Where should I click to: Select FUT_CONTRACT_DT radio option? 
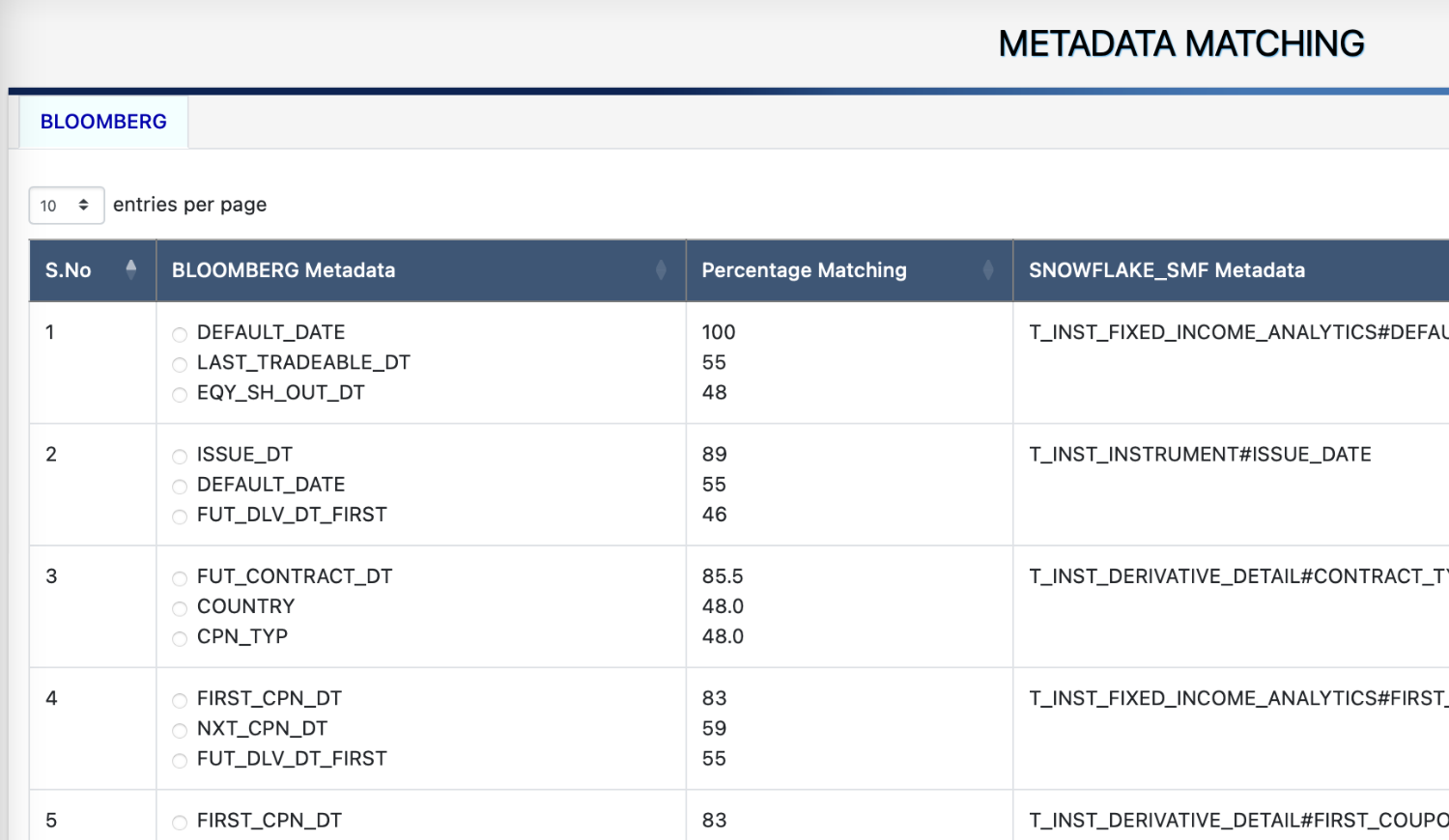pos(180,579)
